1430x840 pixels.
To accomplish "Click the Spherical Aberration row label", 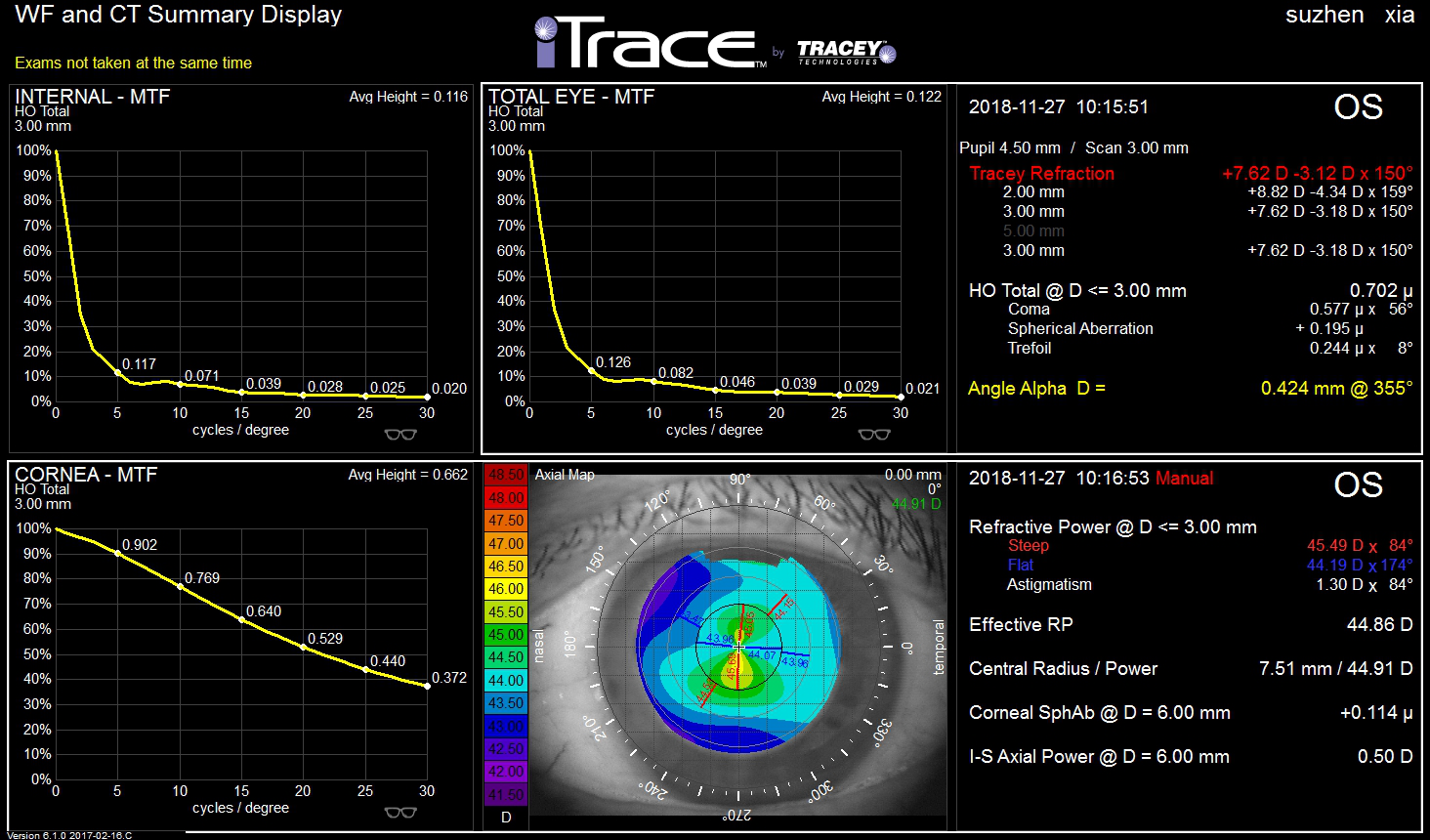I will coord(1080,329).
